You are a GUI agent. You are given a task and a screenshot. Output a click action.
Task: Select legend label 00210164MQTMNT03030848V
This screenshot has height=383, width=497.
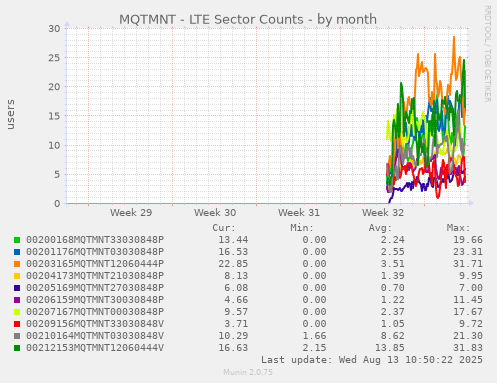(95, 336)
